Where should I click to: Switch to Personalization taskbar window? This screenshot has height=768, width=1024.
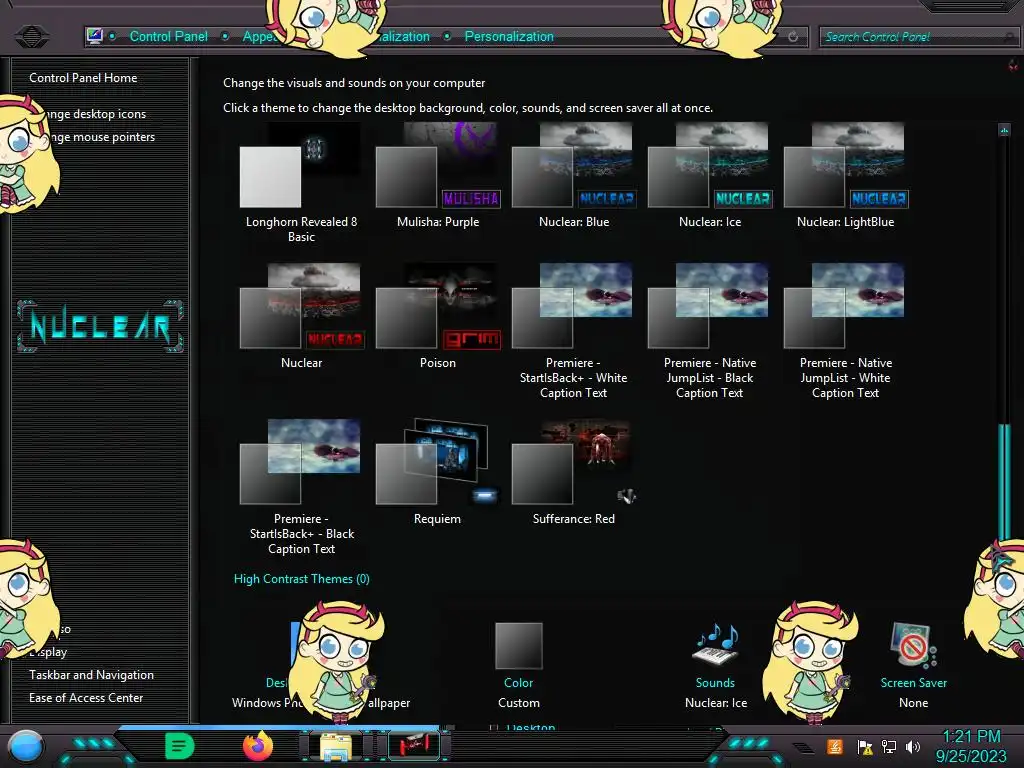[413, 745]
